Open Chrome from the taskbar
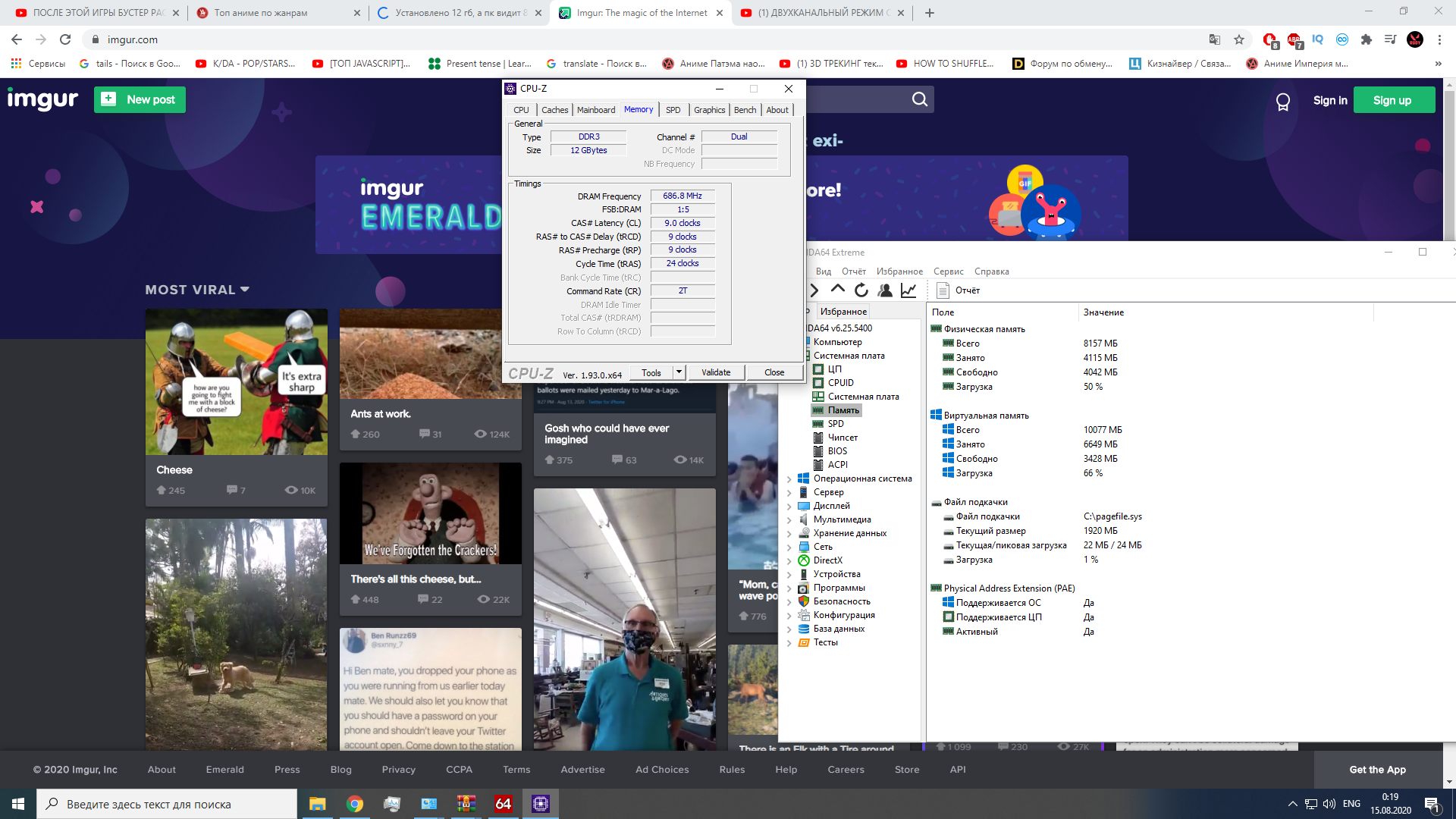The height and width of the screenshot is (819, 1456). 354,804
